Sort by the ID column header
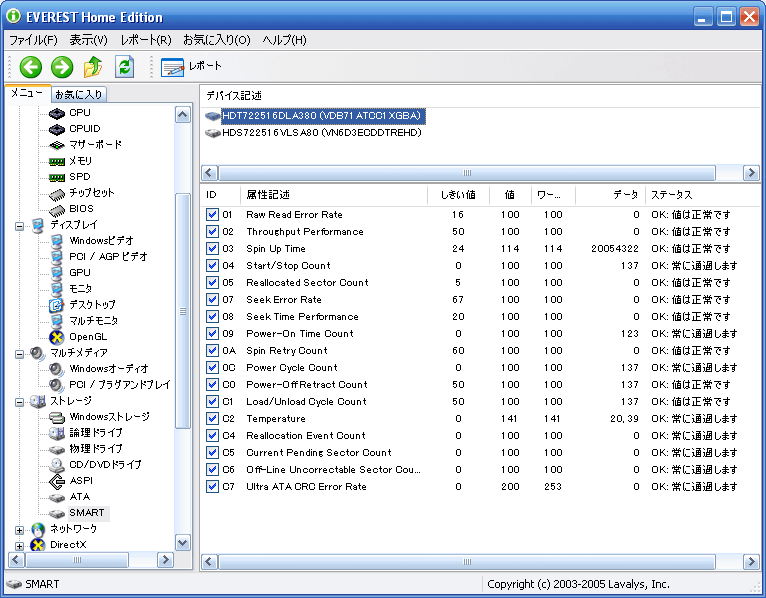This screenshot has width=766, height=598. tap(221, 195)
